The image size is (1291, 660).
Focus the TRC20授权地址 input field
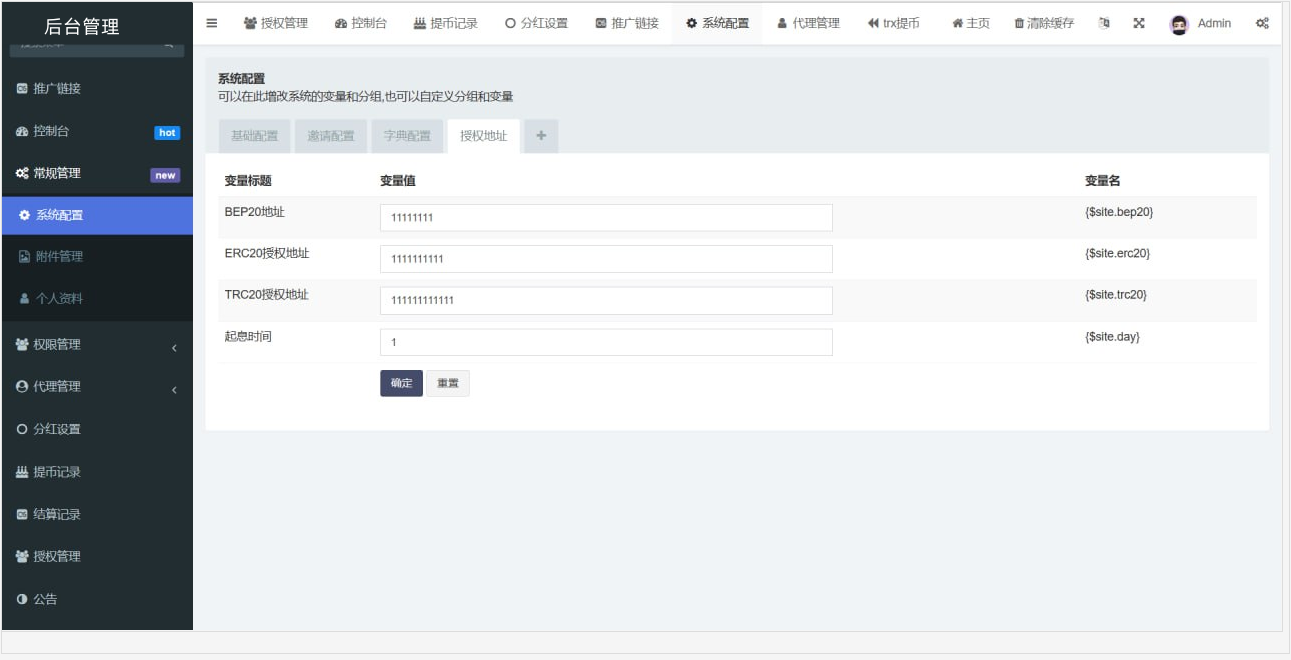click(606, 300)
